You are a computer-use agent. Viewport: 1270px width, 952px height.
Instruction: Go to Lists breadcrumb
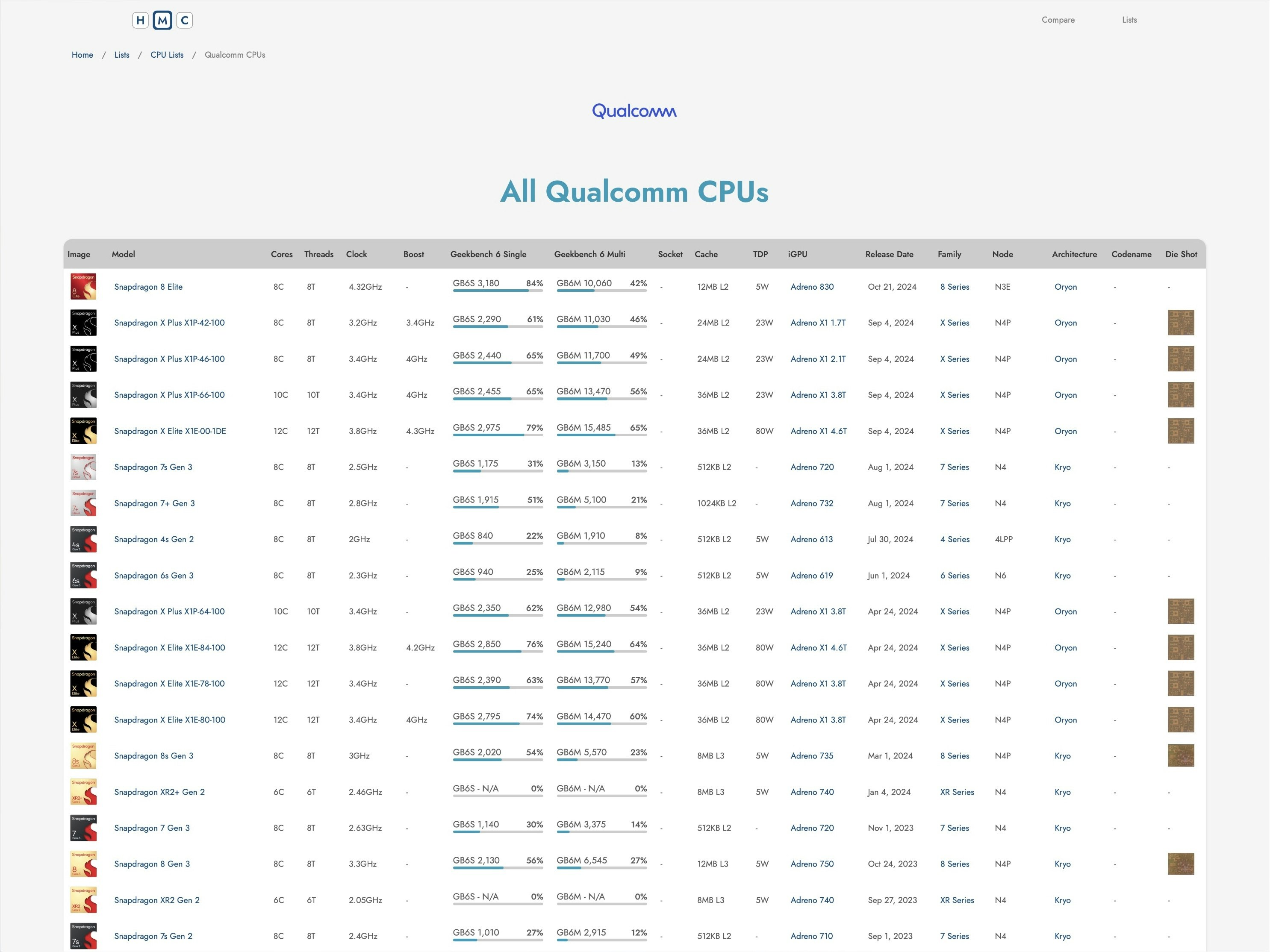[122, 55]
